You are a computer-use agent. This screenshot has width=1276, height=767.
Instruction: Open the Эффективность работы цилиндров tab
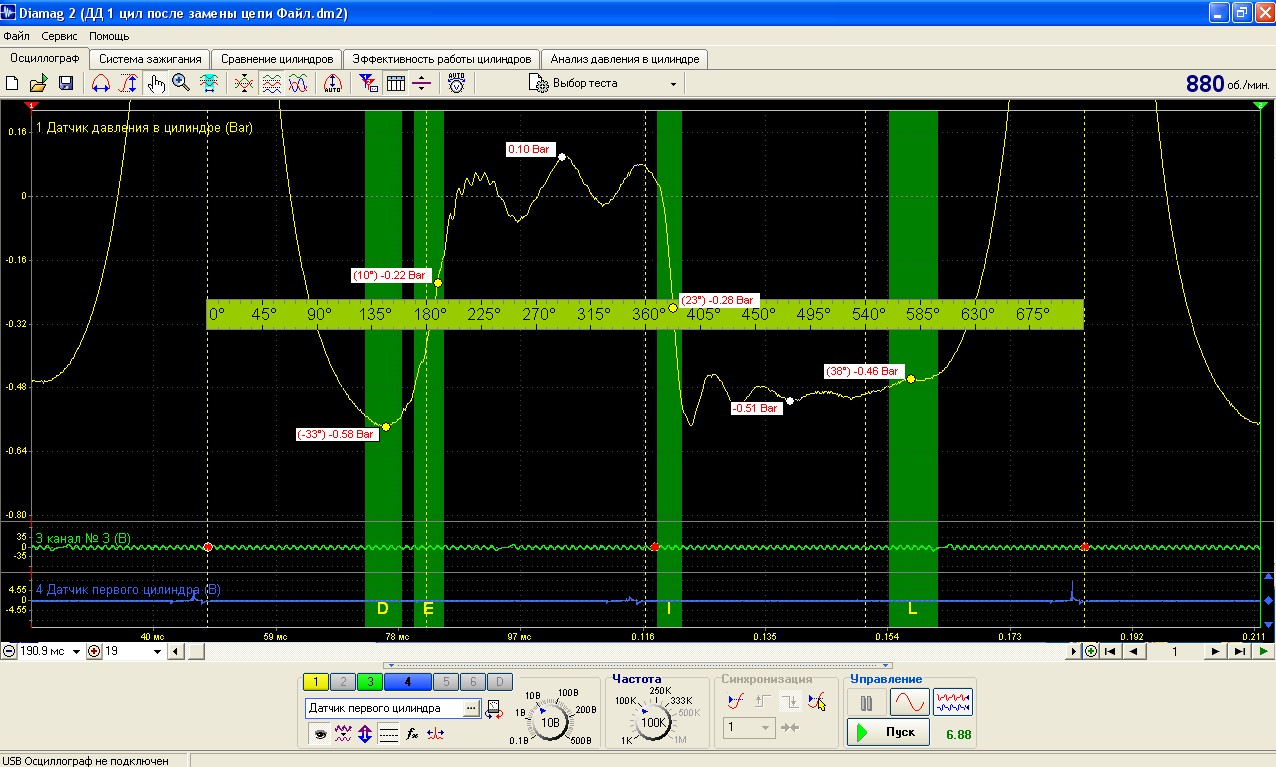[443, 59]
